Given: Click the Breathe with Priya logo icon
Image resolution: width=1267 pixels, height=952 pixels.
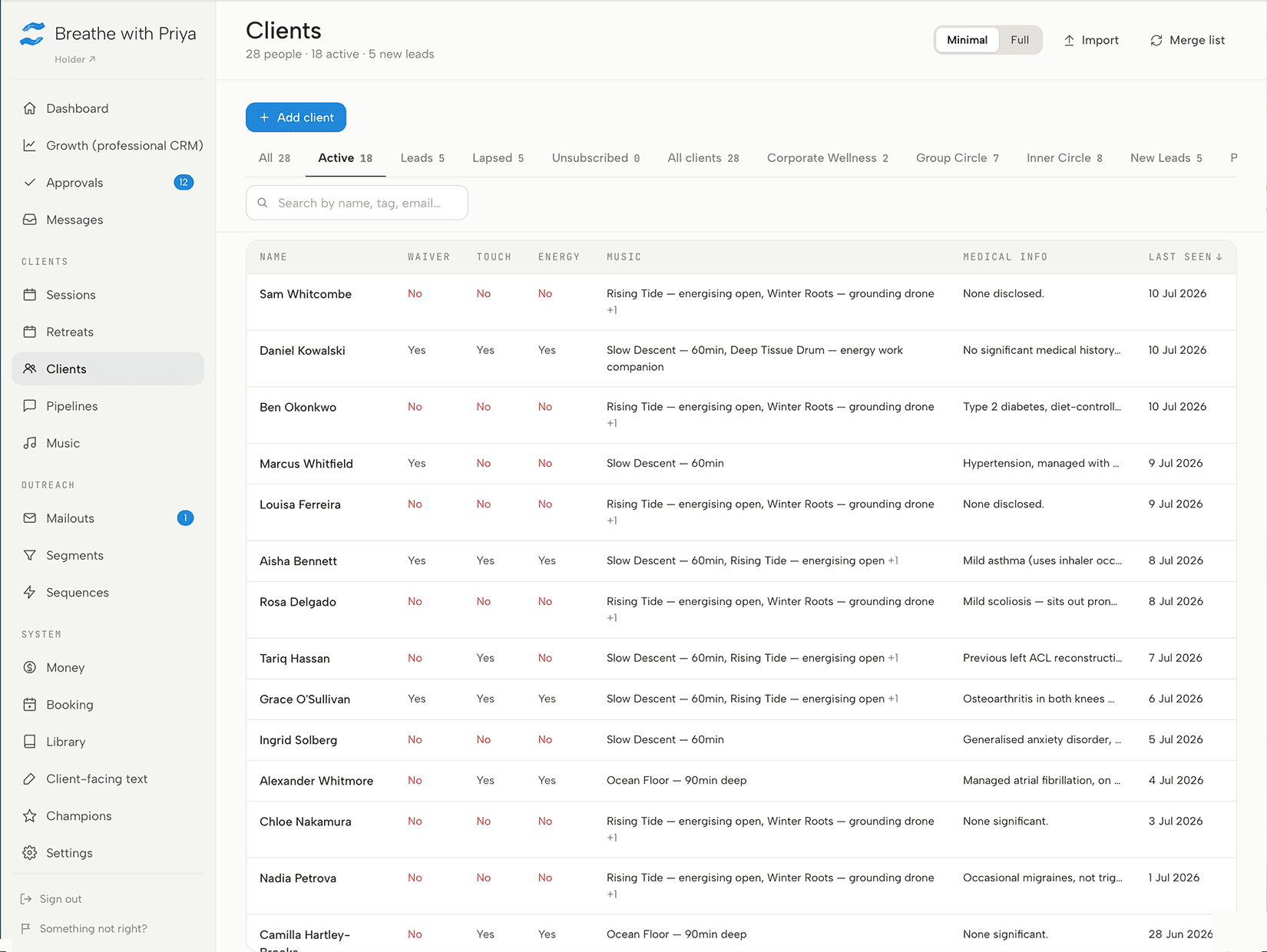Looking at the screenshot, I should tap(32, 34).
